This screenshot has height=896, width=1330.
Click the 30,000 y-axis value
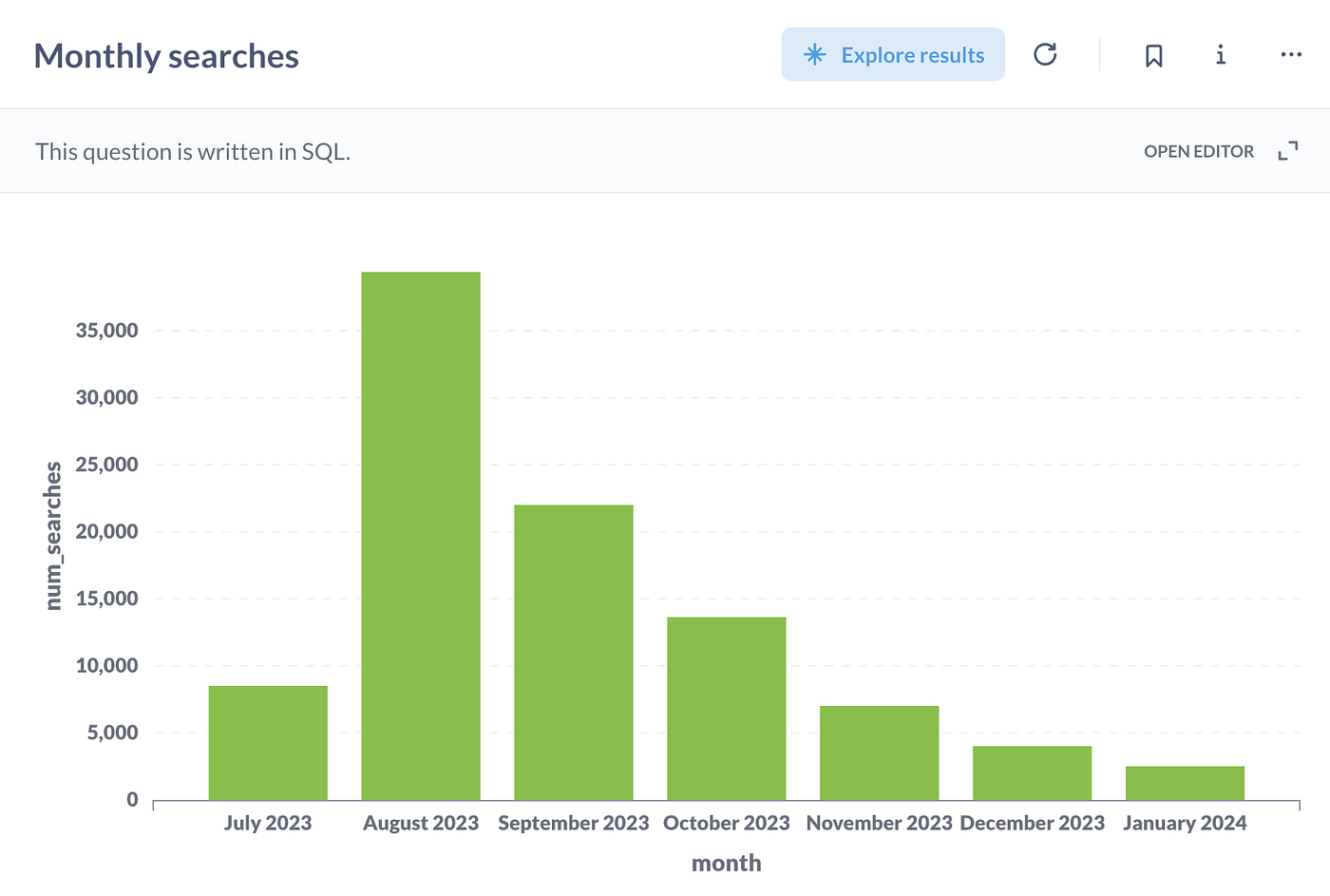coord(106,397)
